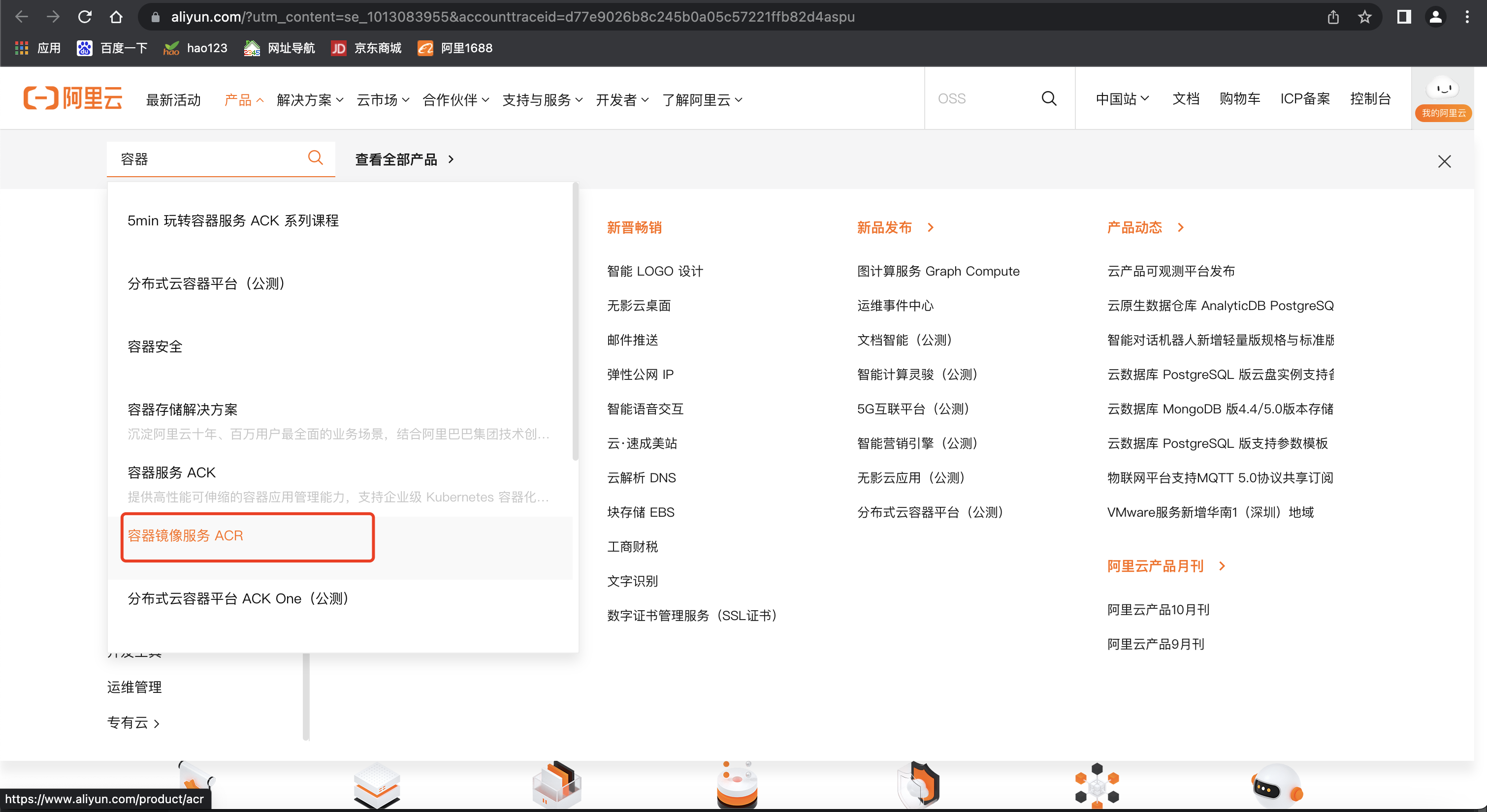Close the product menu panel
Viewport: 1487px width, 812px height.
[x=1444, y=161]
